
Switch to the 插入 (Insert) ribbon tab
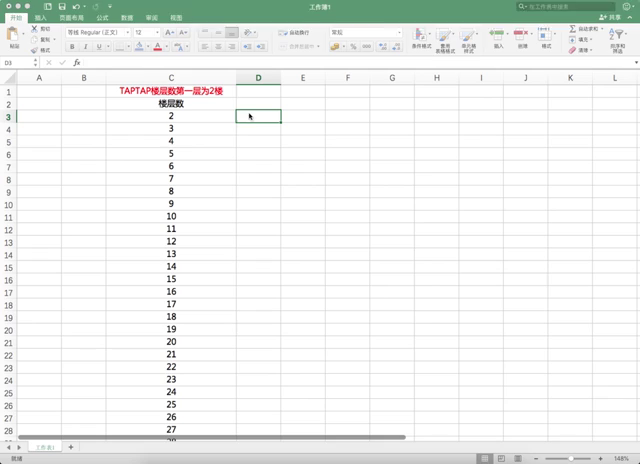(x=40, y=18)
